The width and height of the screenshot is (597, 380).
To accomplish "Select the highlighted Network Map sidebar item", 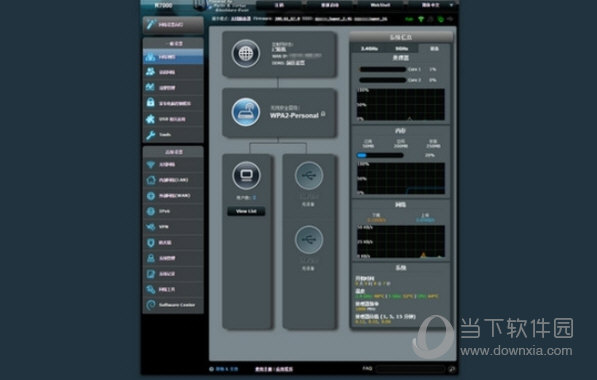I will pyautogui.click(x=173, y=57).
